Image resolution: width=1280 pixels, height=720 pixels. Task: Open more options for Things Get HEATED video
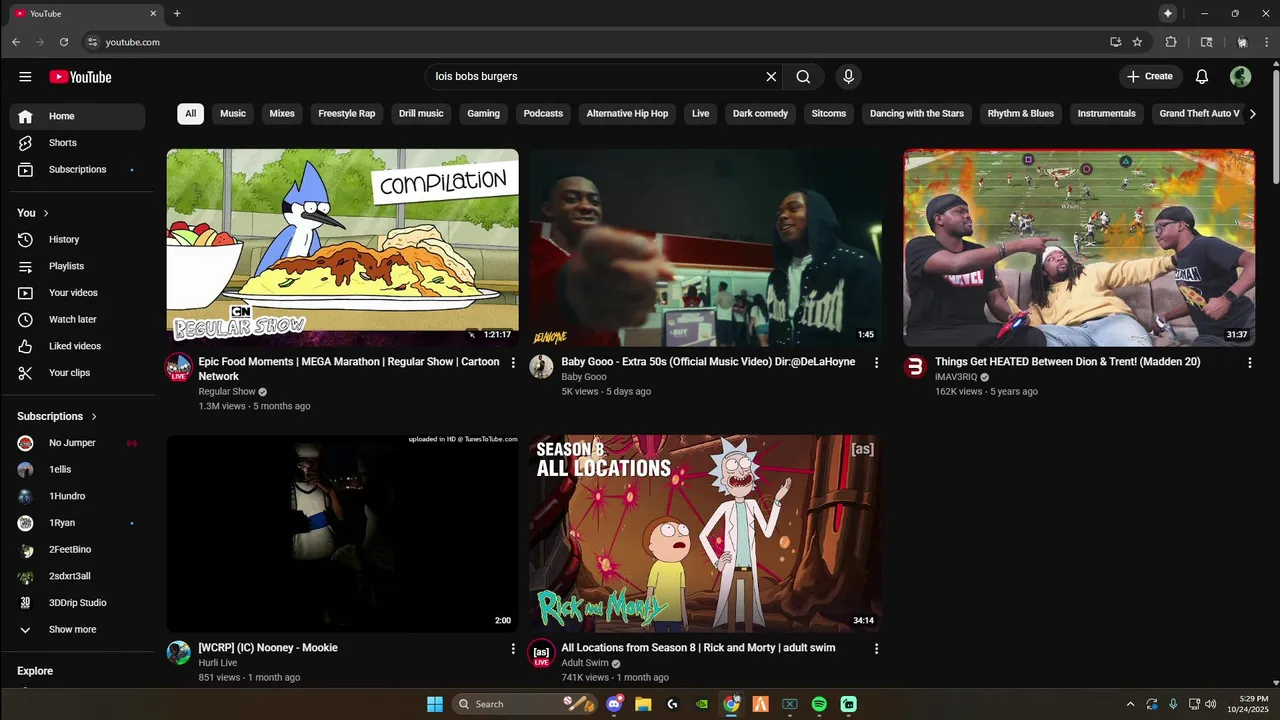tap(1249, 363)
